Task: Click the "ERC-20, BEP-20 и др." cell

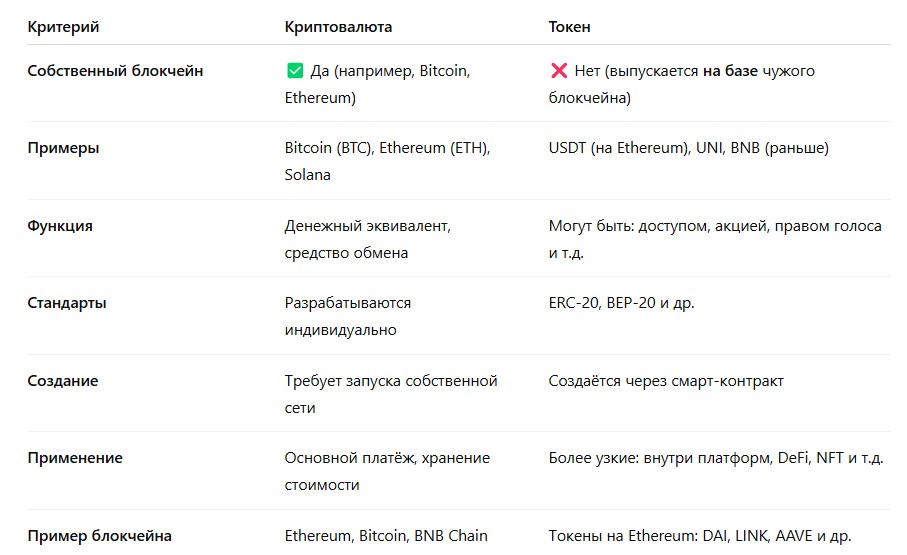Action: pyautogui.click(x=620, y=303)
